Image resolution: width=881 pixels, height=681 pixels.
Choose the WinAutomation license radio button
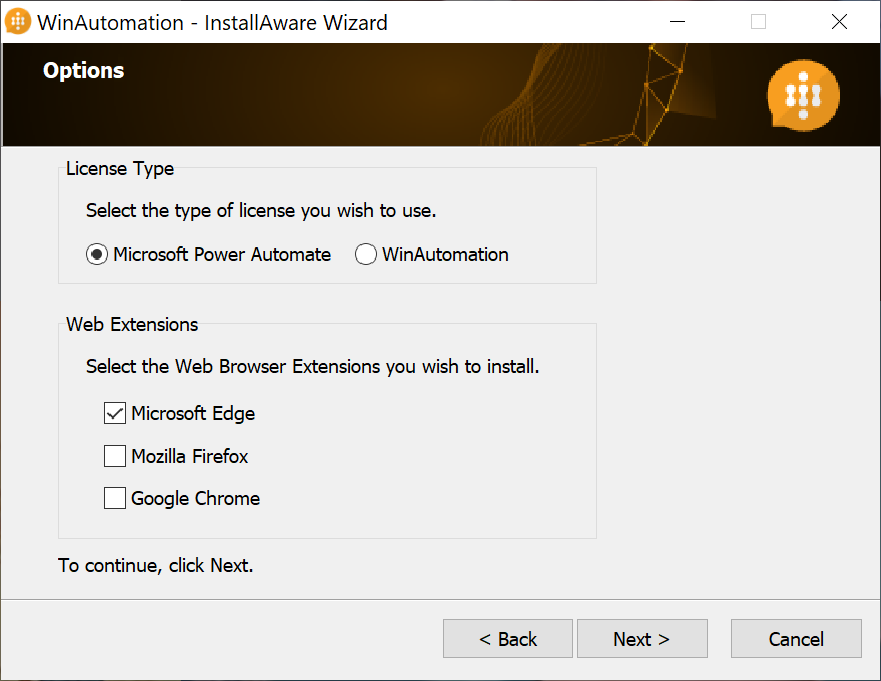tap(366, 255)
